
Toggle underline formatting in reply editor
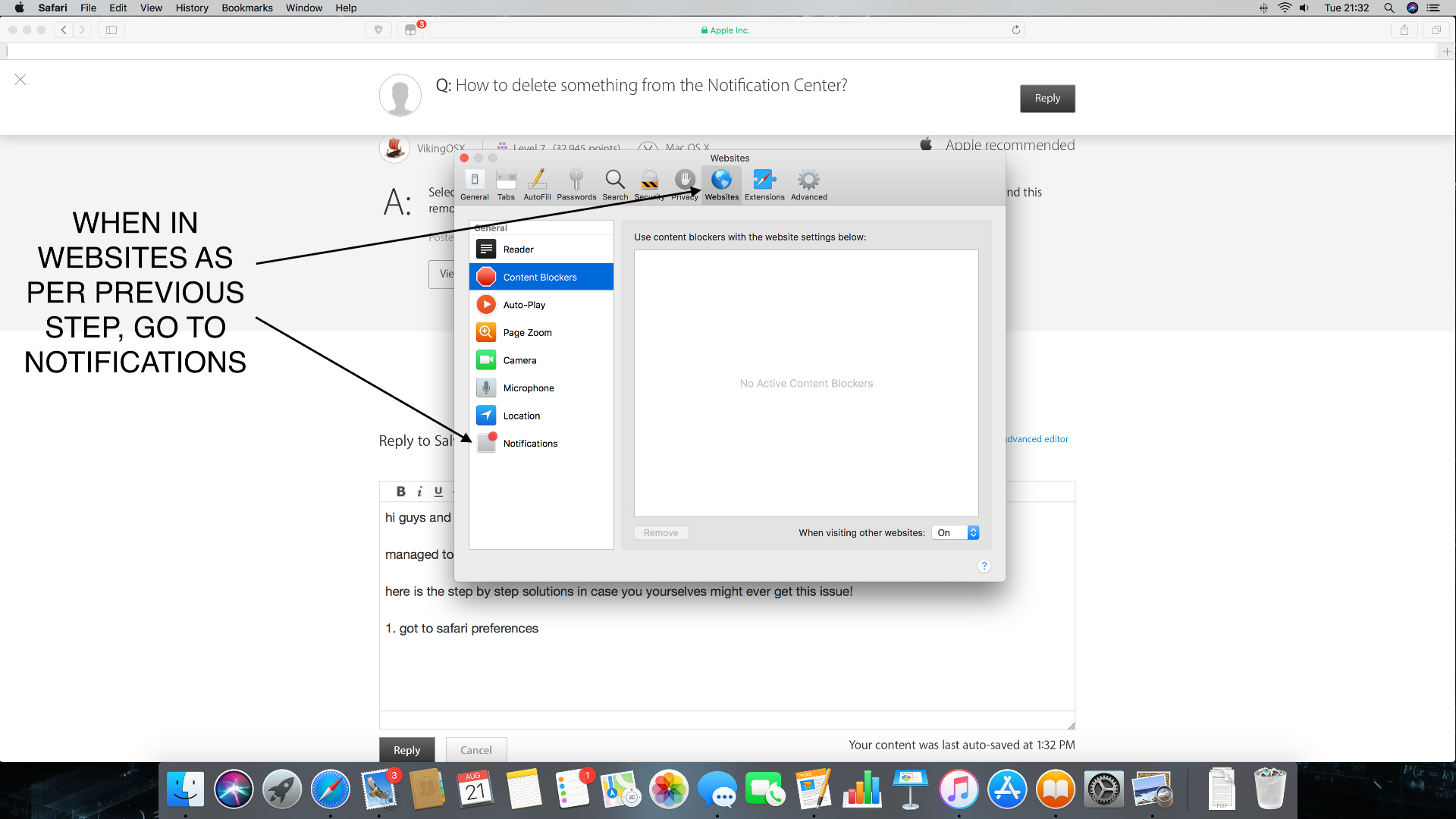pyautogui.click(x=438, y=491)
